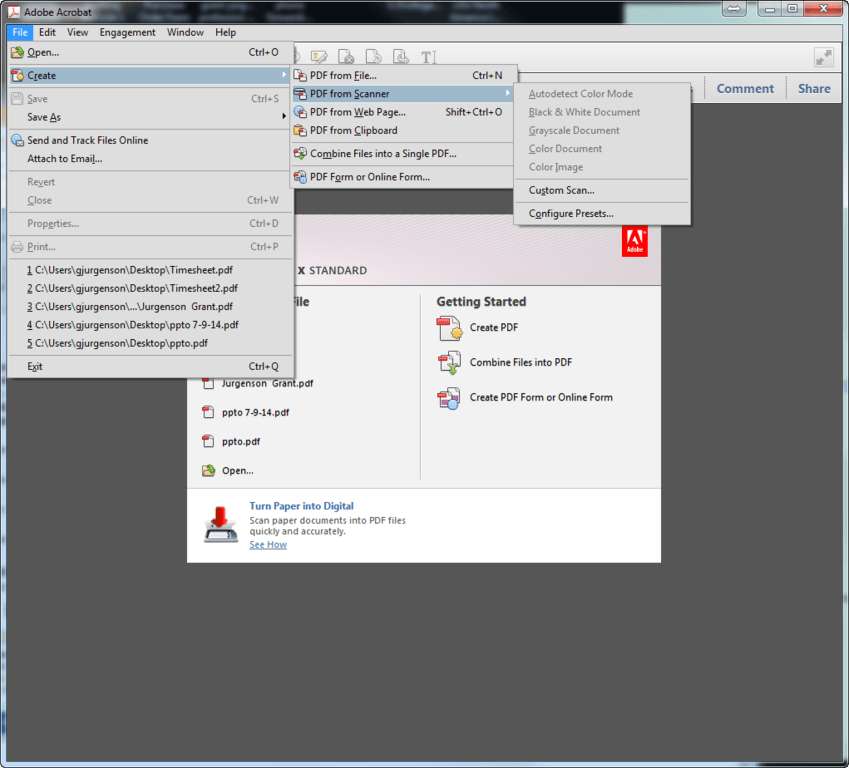Open the Share pane
Image resolution: width=849 pixels, height=768 pixels.
point(814,89)
